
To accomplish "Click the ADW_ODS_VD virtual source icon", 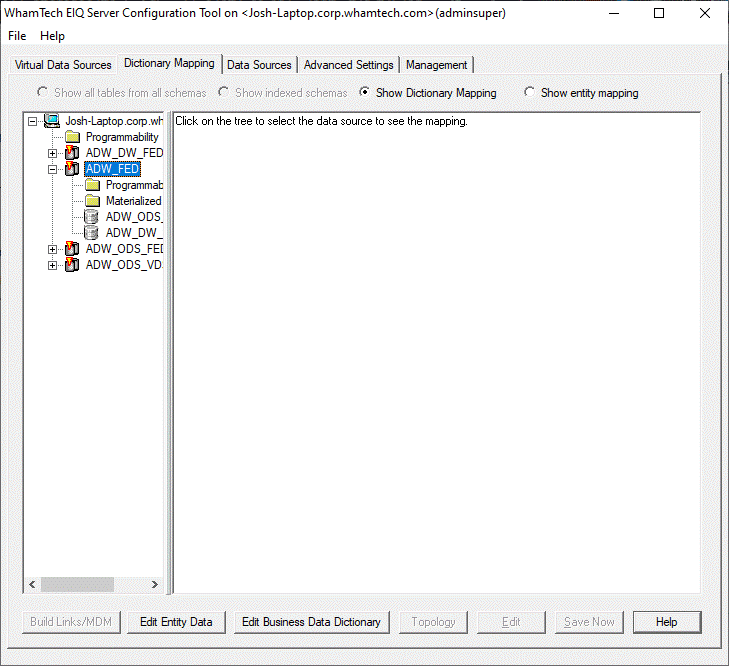I will 72,265.
